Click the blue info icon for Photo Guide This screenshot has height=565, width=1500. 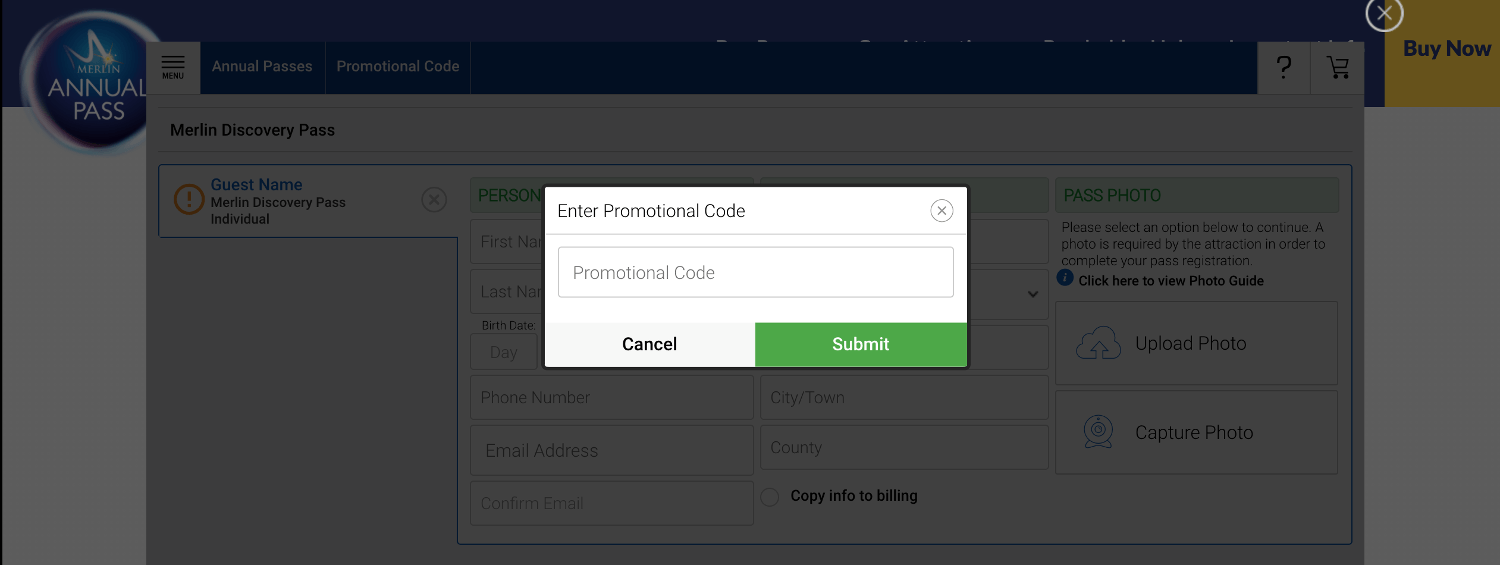click(1066, 279)
